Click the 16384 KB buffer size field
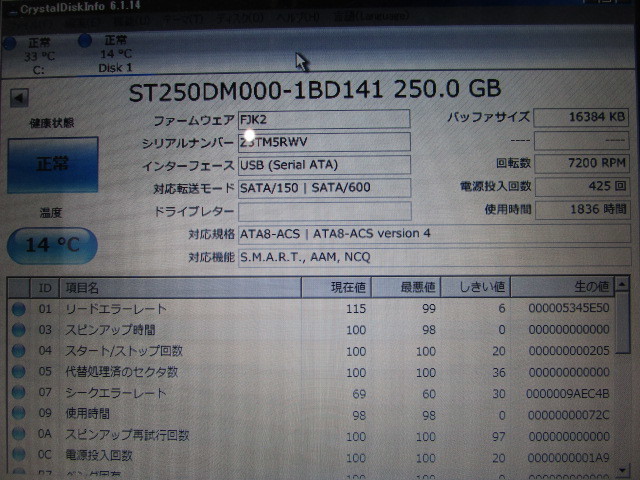 tap(581, 118)
